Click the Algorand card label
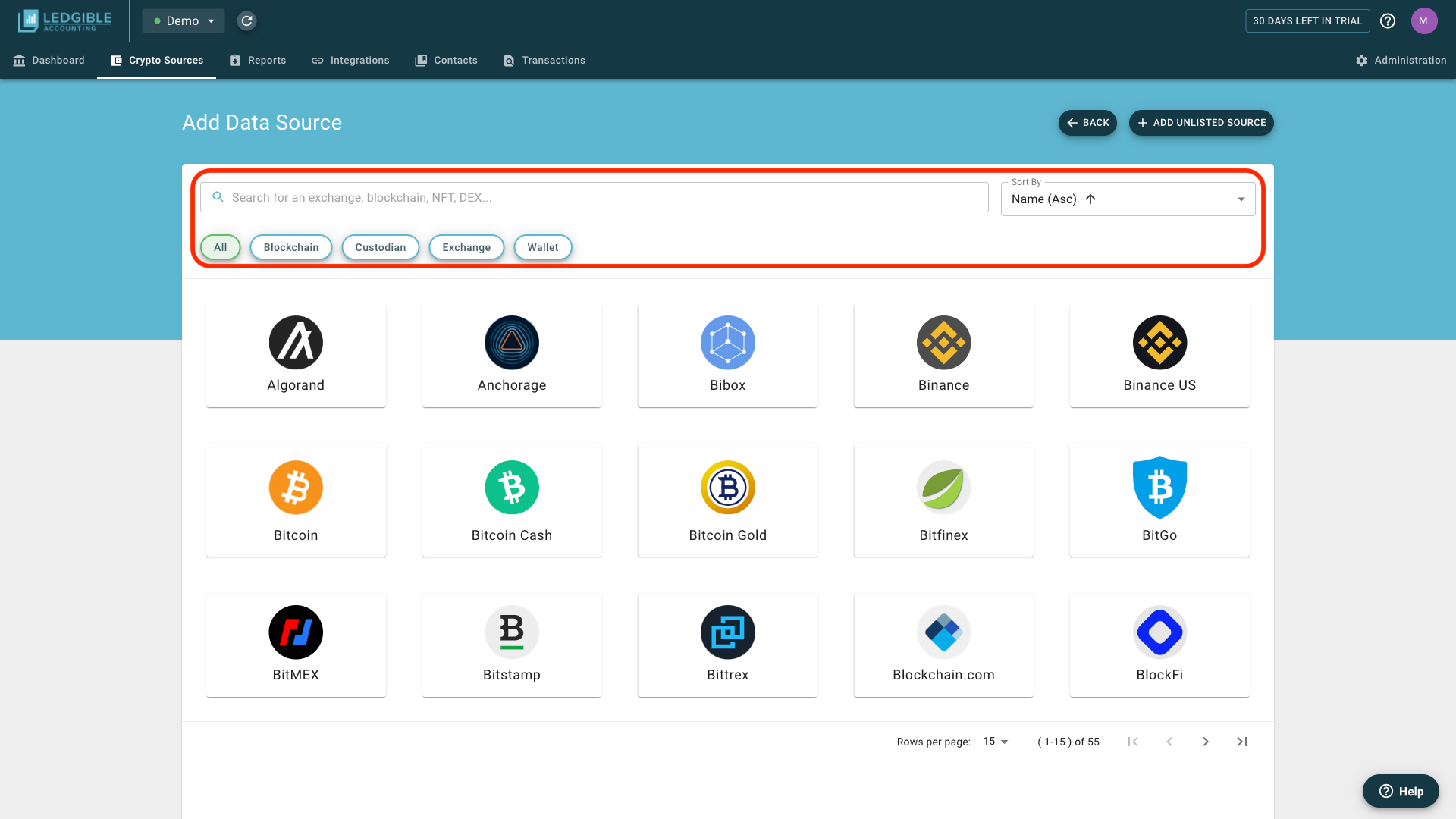 click(x=296, y=385)
